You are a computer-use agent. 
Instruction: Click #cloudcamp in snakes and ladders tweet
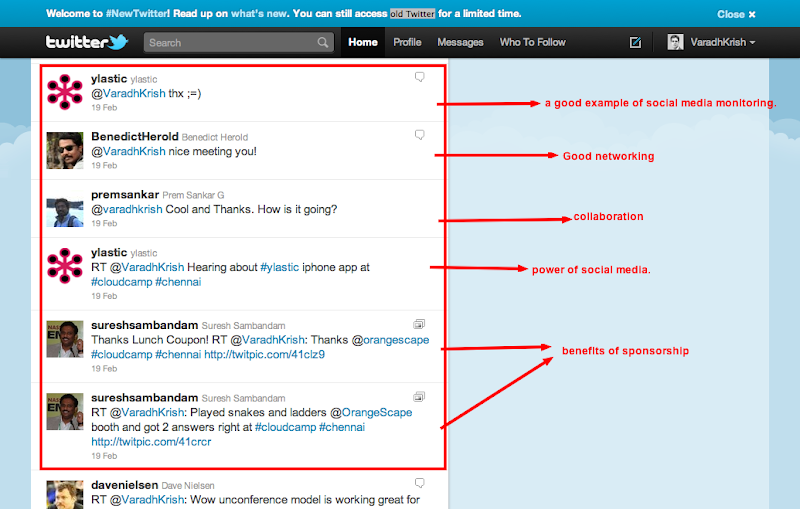click(x=285, y=427)
